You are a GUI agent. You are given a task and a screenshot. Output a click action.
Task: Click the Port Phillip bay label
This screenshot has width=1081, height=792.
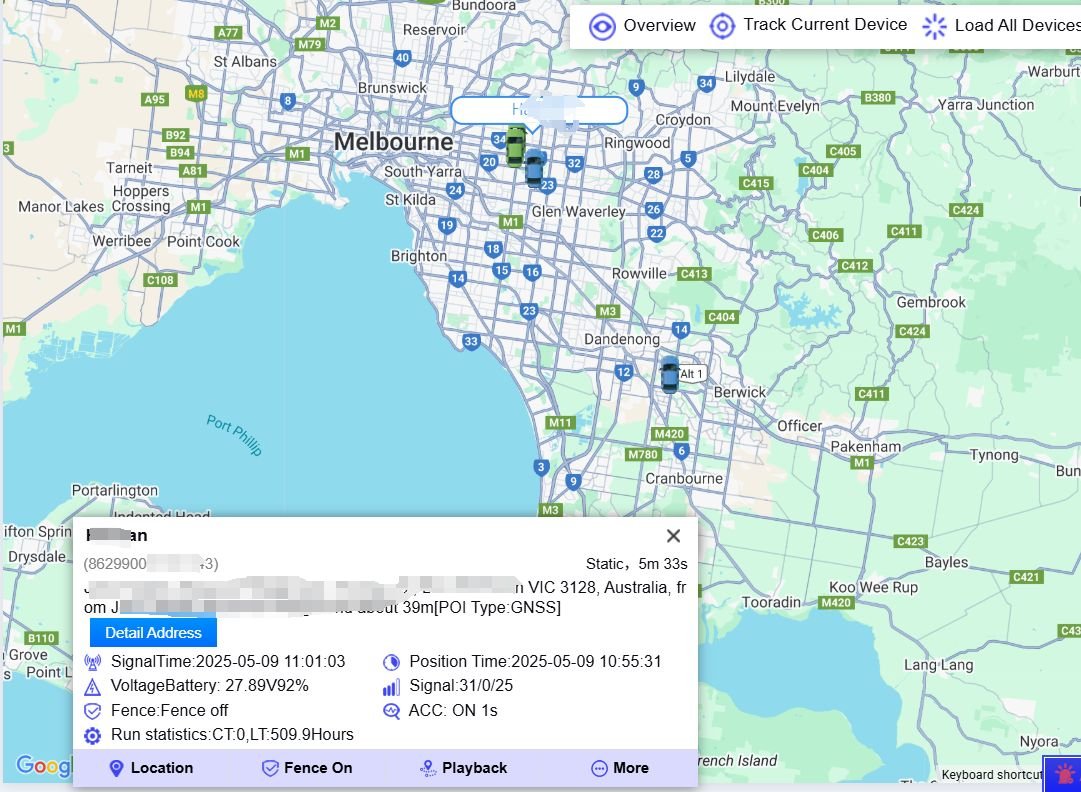234,435
